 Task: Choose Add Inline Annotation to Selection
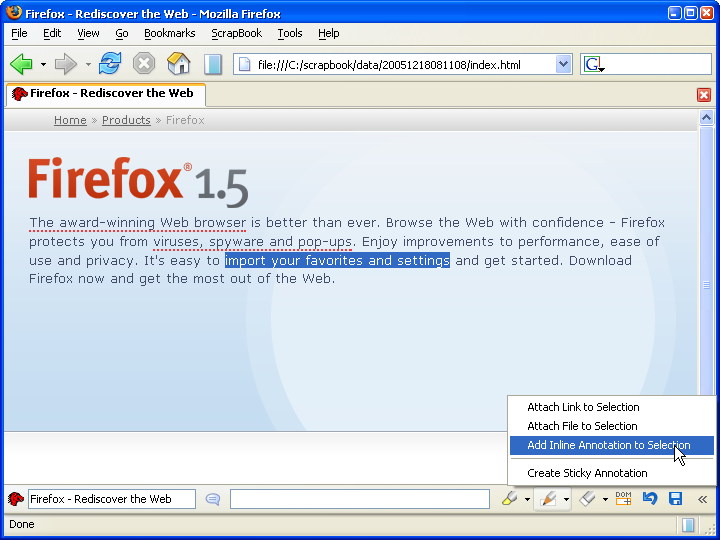[612, 445]
